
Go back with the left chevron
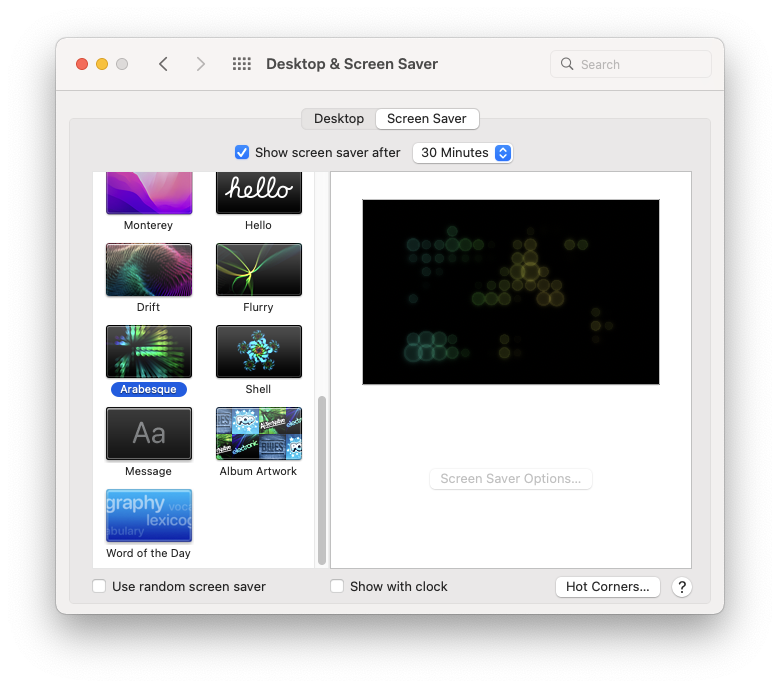point(163,64)
